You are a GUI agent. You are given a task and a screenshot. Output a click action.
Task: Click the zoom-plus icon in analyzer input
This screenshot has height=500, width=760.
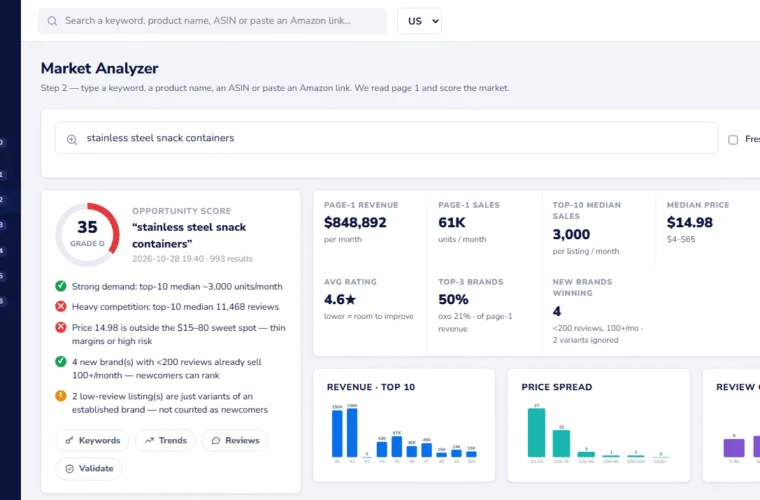(x=72, y=140)
